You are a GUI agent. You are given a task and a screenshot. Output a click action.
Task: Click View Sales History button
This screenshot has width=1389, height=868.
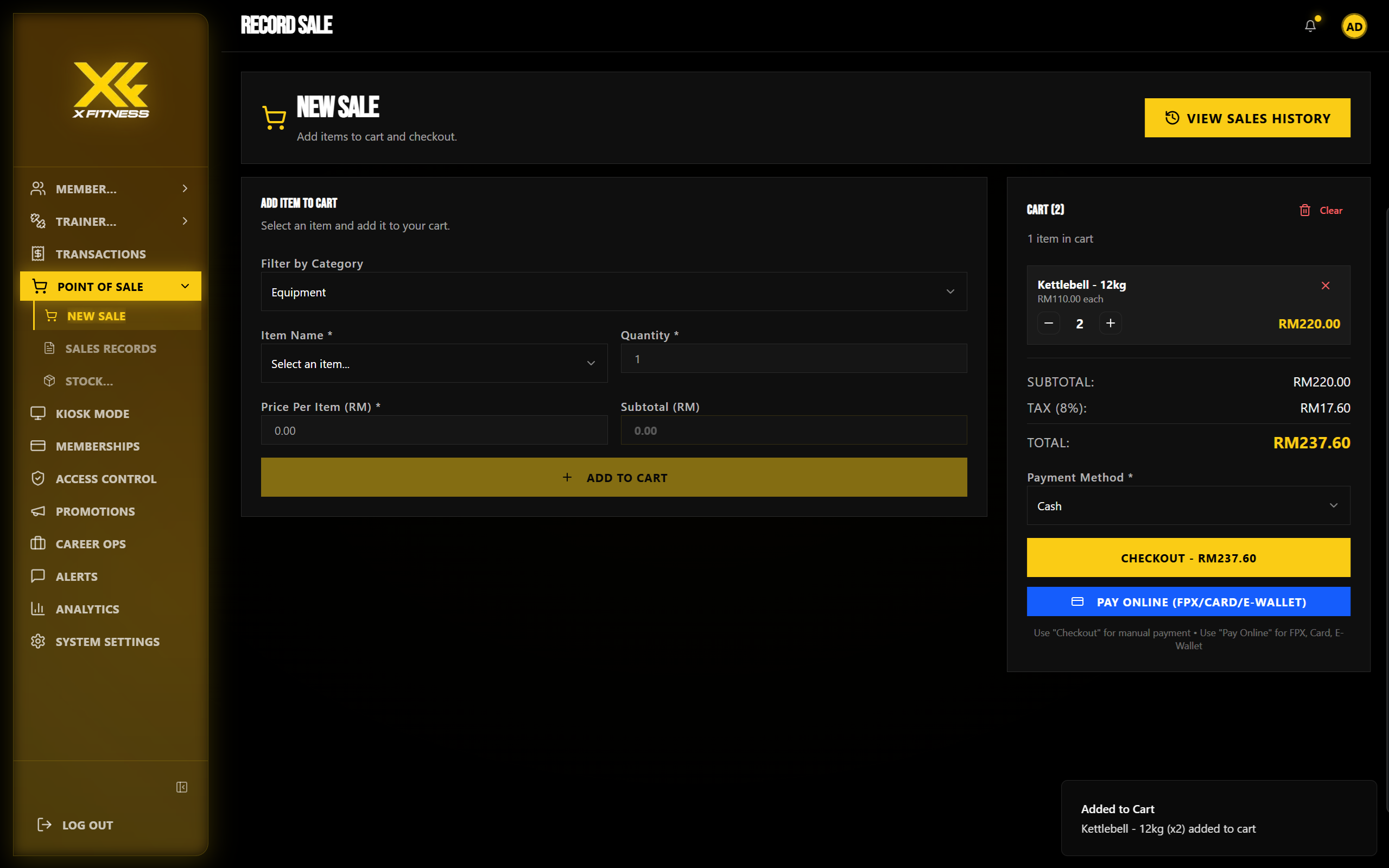(x=1247, y=118)
